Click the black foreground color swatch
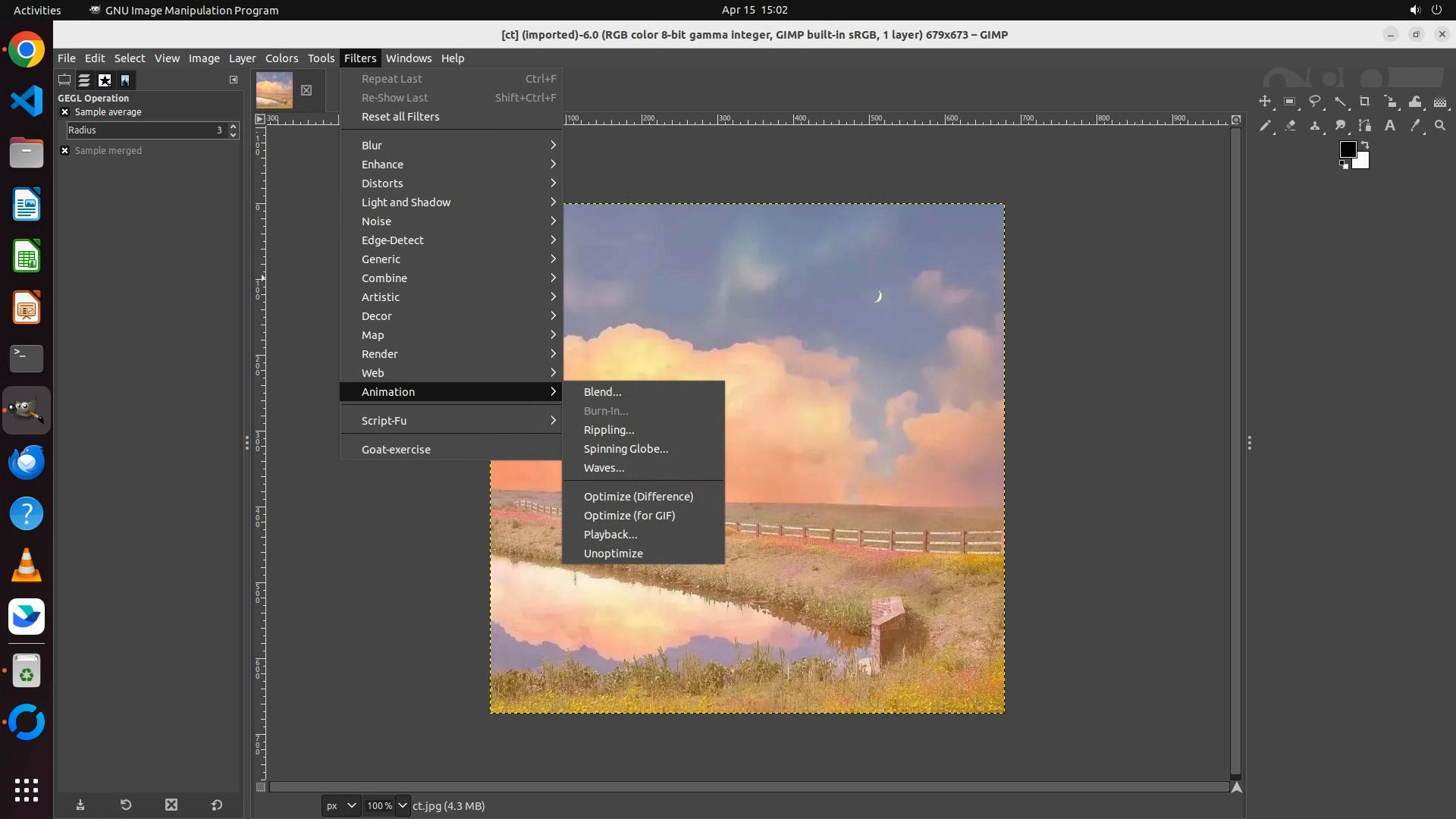The width and height of the screenshot is (1456, 819). coord(1347,149)
